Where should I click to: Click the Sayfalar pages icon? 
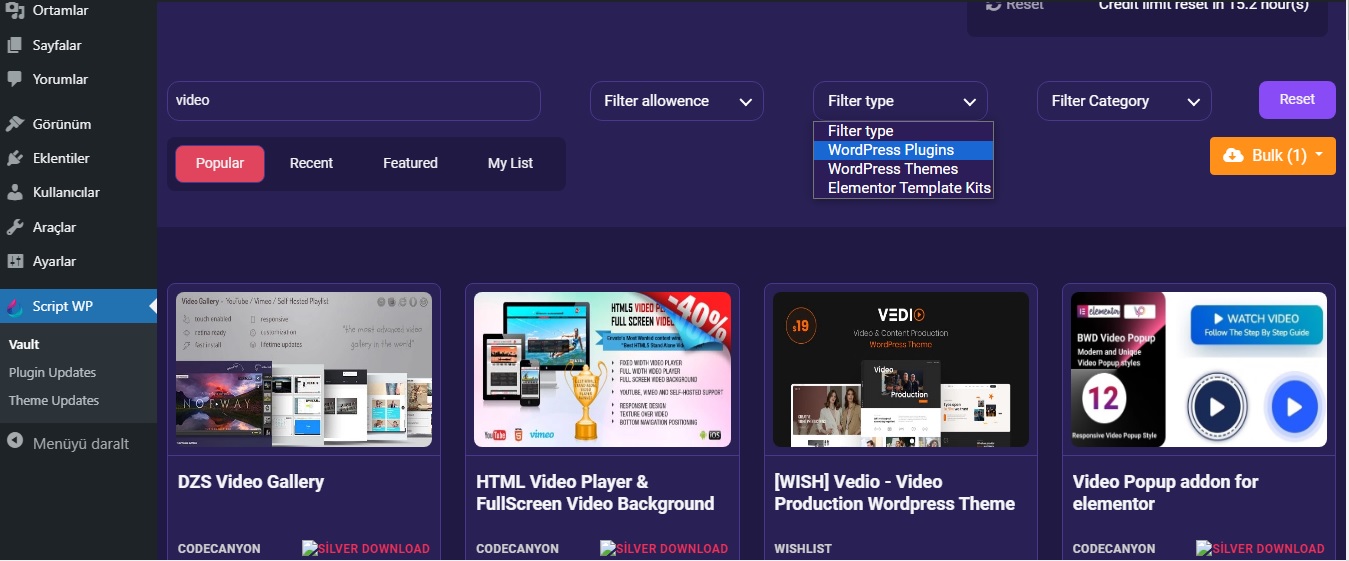15,45
